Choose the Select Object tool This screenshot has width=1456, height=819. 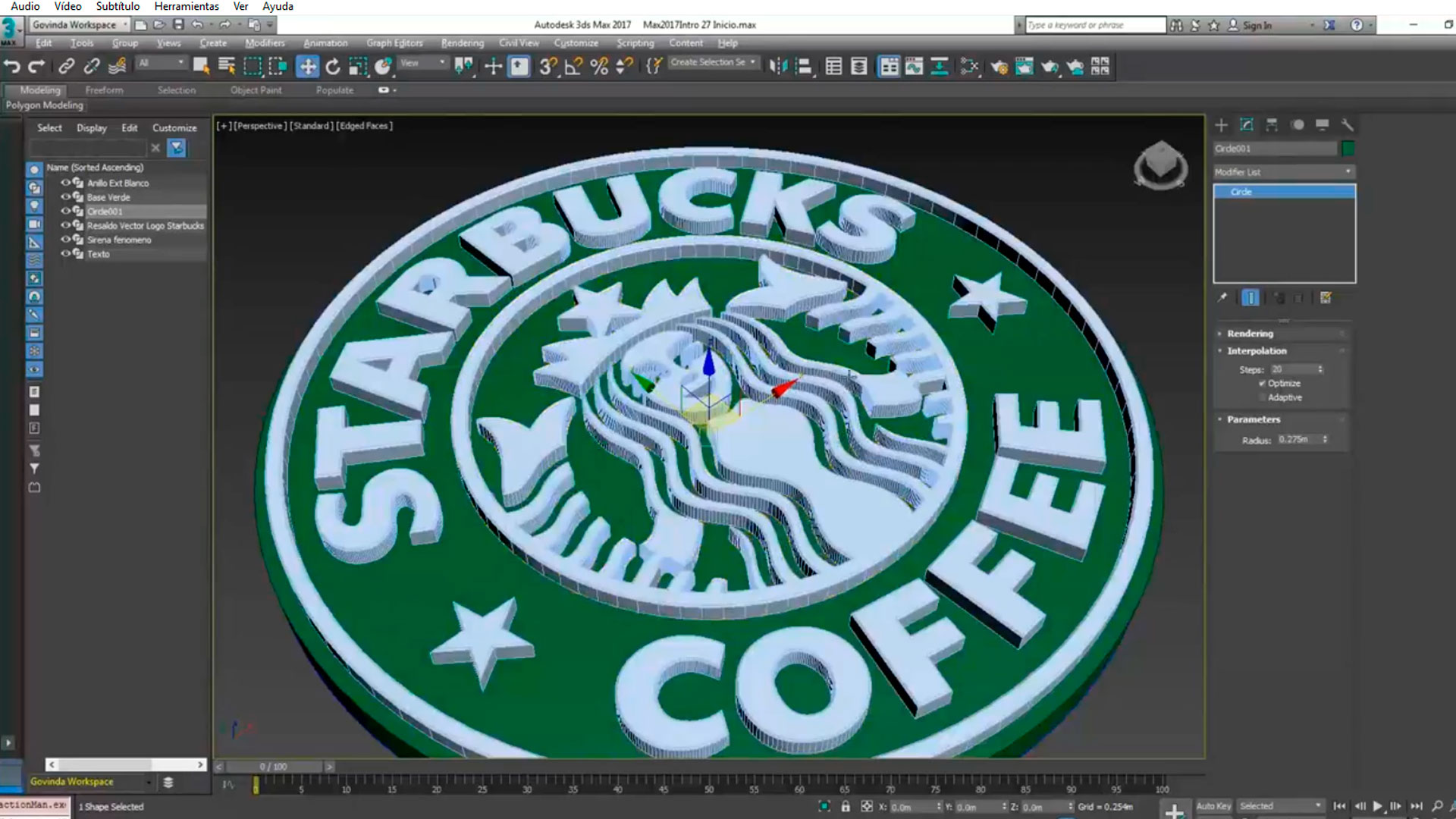(x=201, y=67)
